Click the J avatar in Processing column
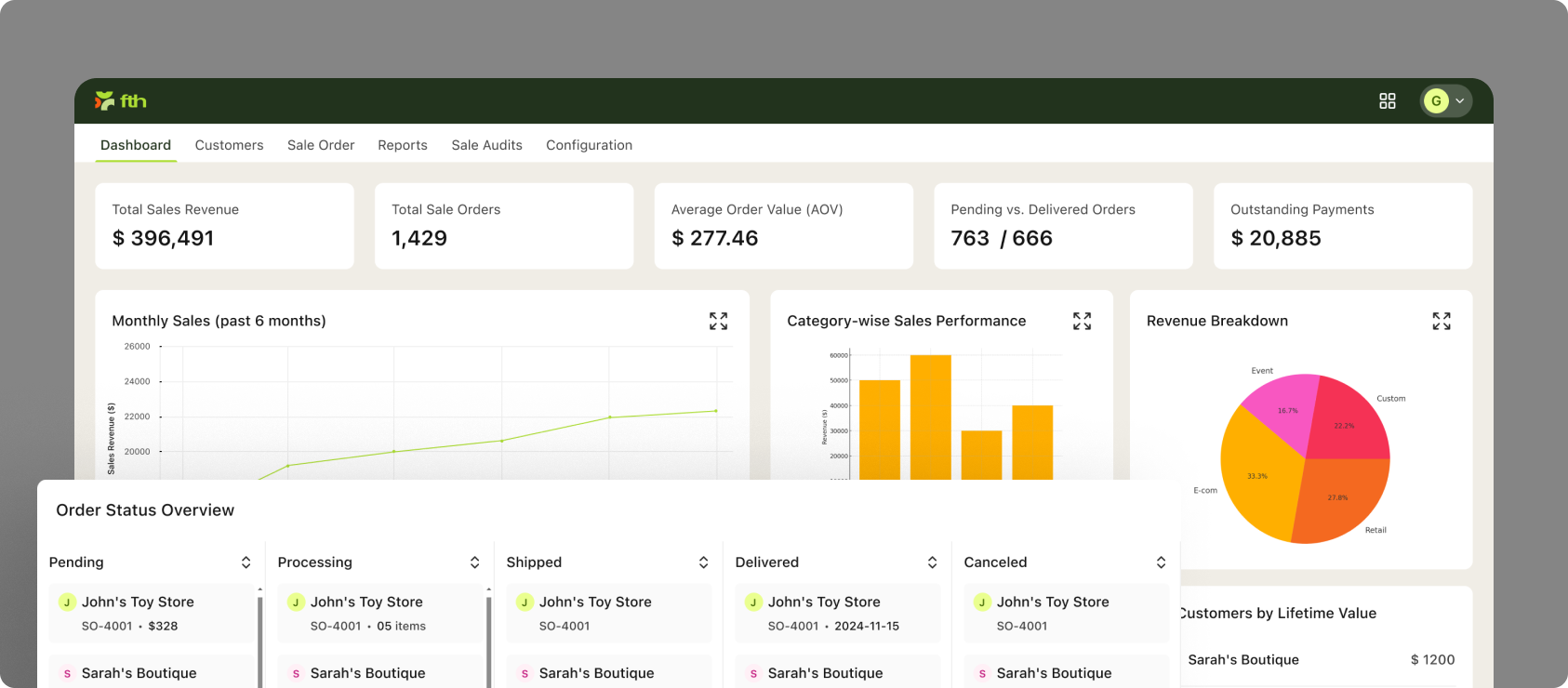Image resolution: width=1568 pixels, height=688 pixels. (x=296, y=602)
